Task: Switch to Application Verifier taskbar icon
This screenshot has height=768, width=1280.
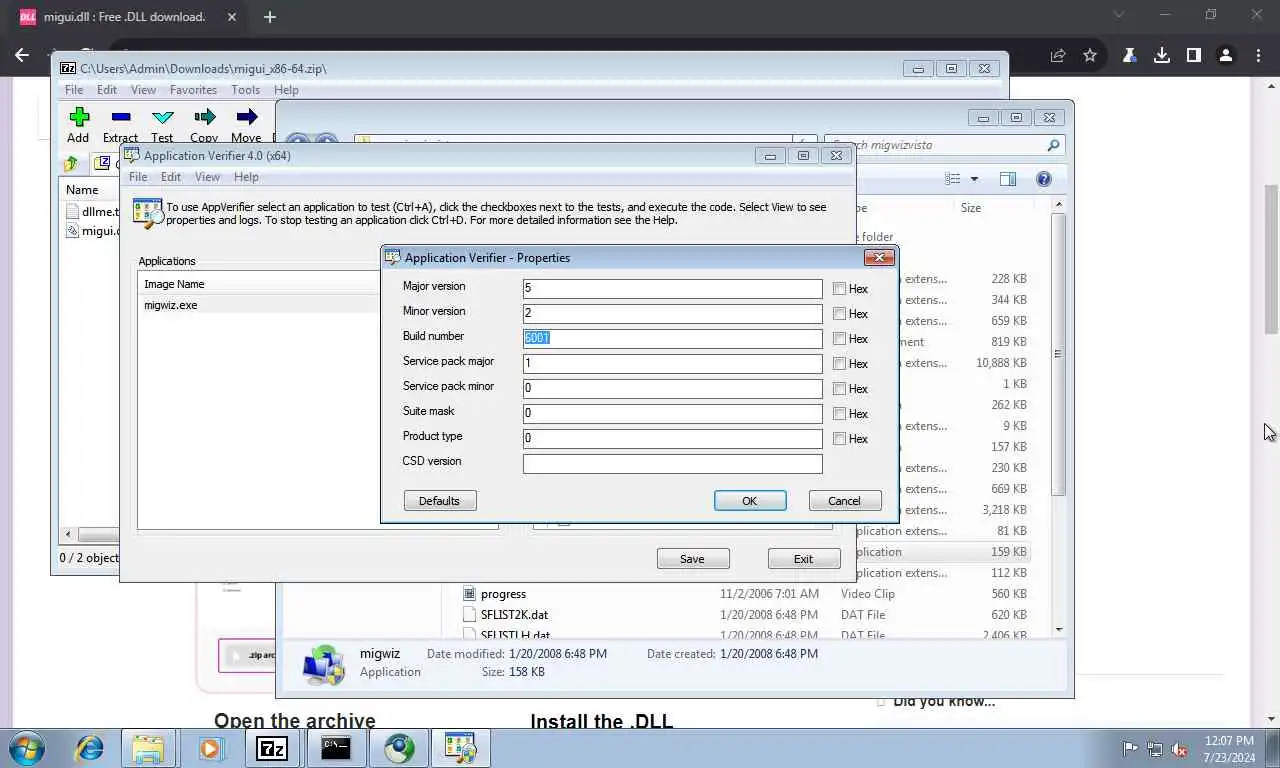Action: [x=461, y=748]
